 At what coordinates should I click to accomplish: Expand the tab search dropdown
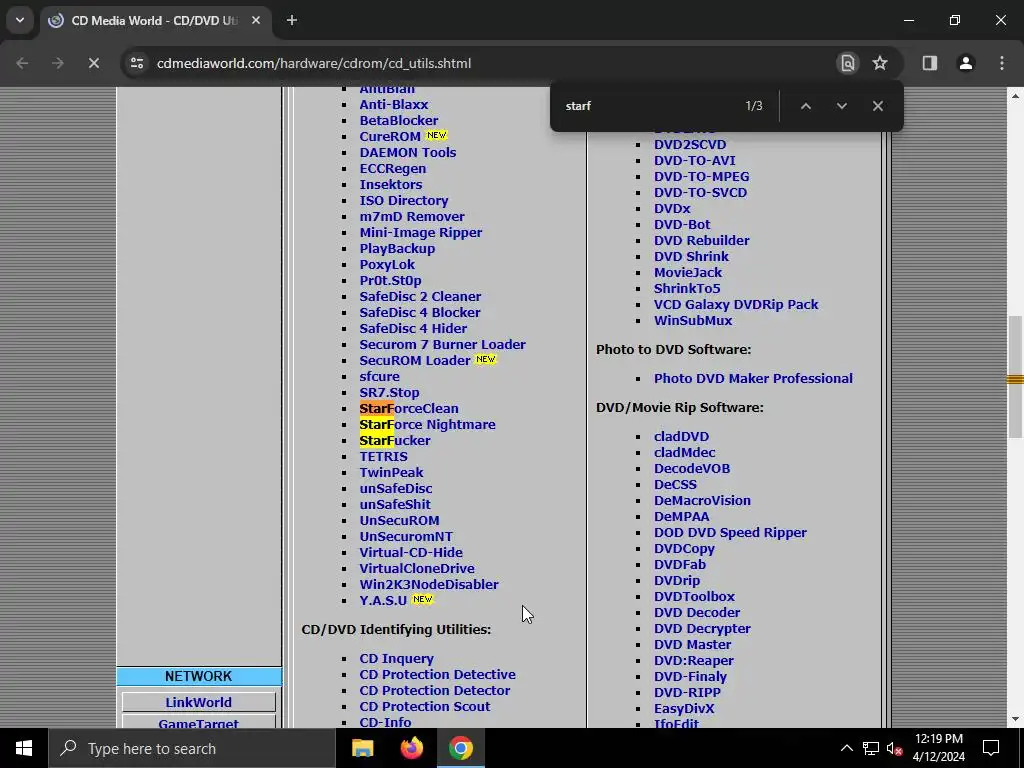[20, 20]
